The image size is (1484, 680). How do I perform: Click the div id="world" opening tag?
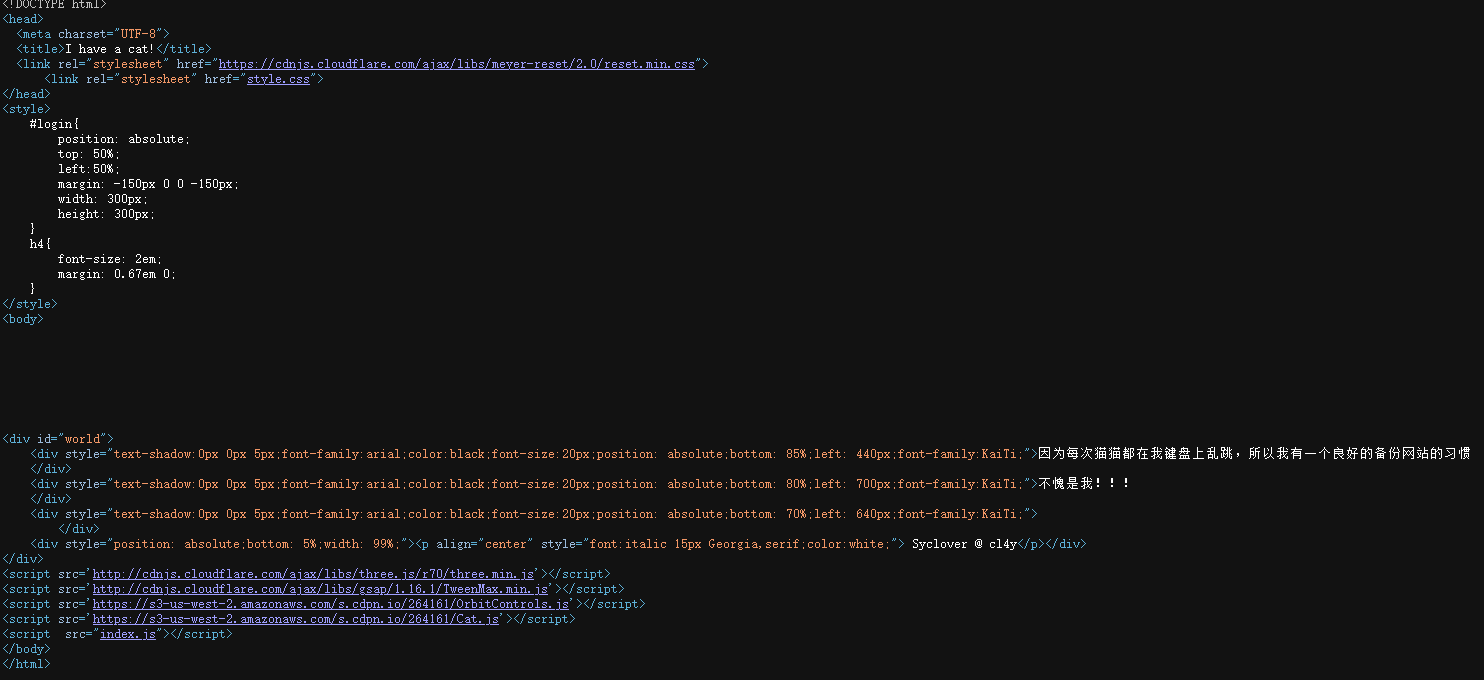(58, 439)
